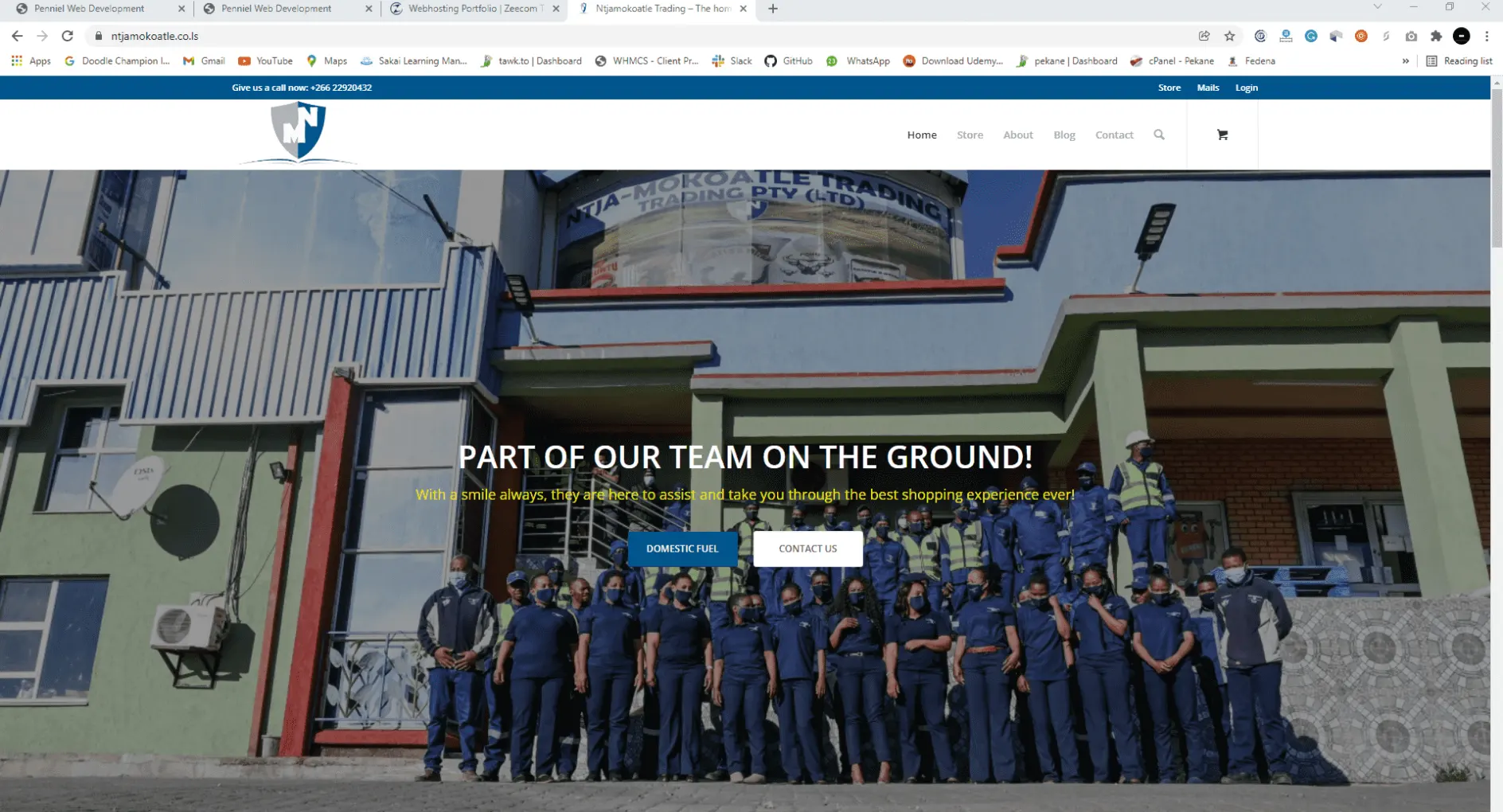This screenshot has height=812, width=1503.
Task: Open the About menu item
Action: click(1017, 135)
